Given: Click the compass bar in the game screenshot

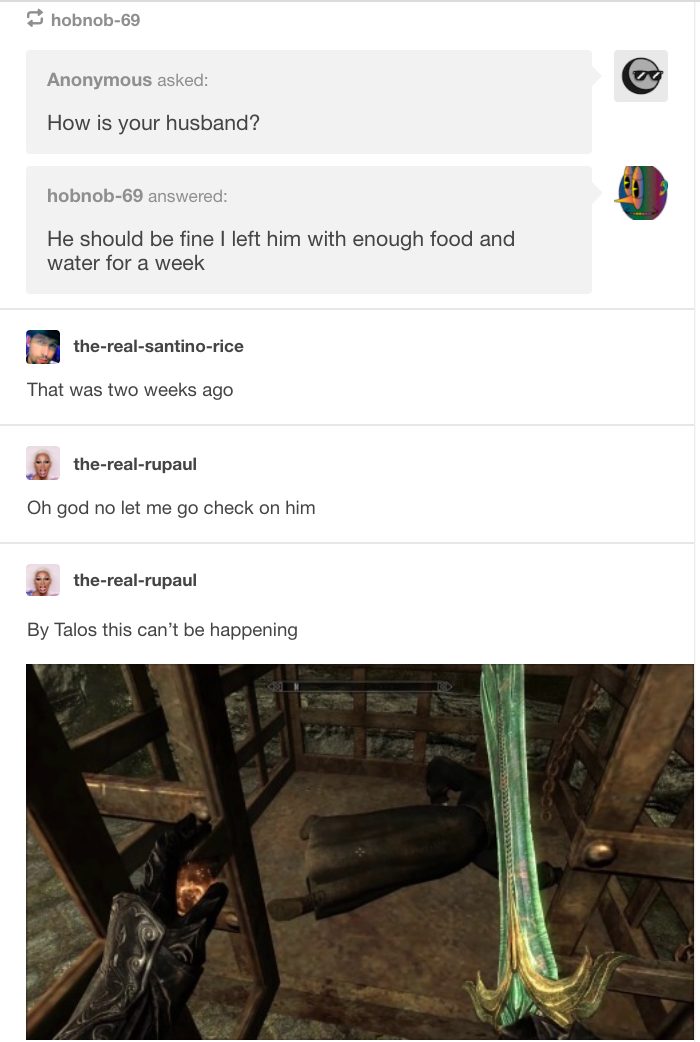Looking at the screenshot, I should [x=360, y=686].
